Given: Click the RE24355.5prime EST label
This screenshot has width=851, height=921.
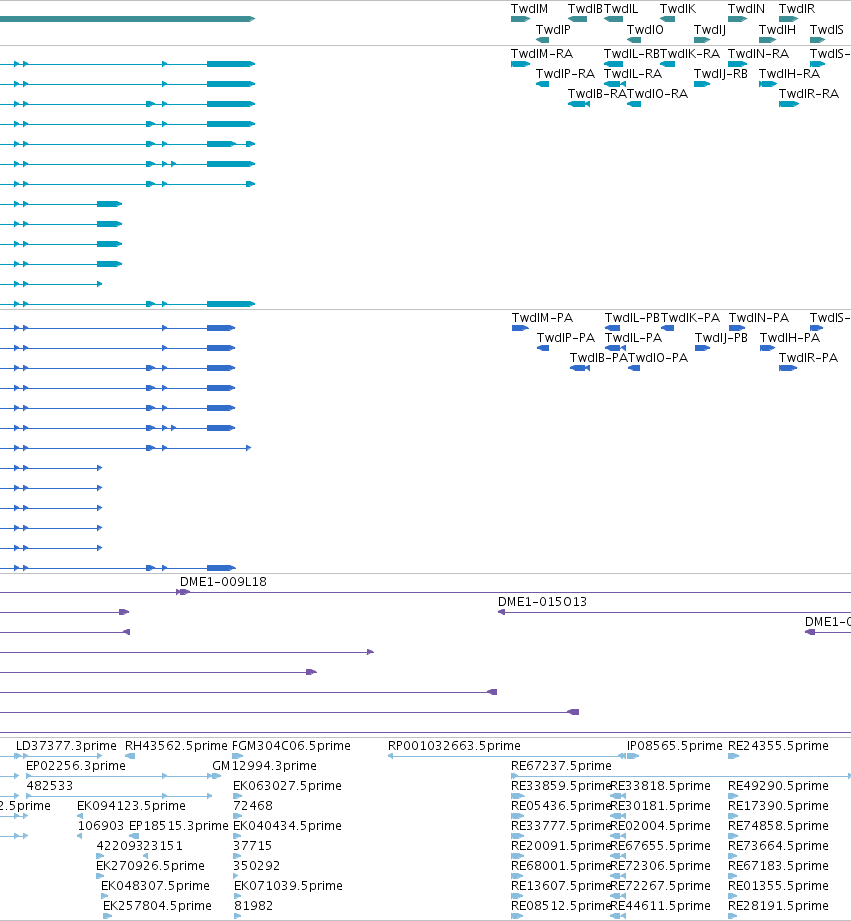Looking at the screenshot, I should click(x=778, y=745).
